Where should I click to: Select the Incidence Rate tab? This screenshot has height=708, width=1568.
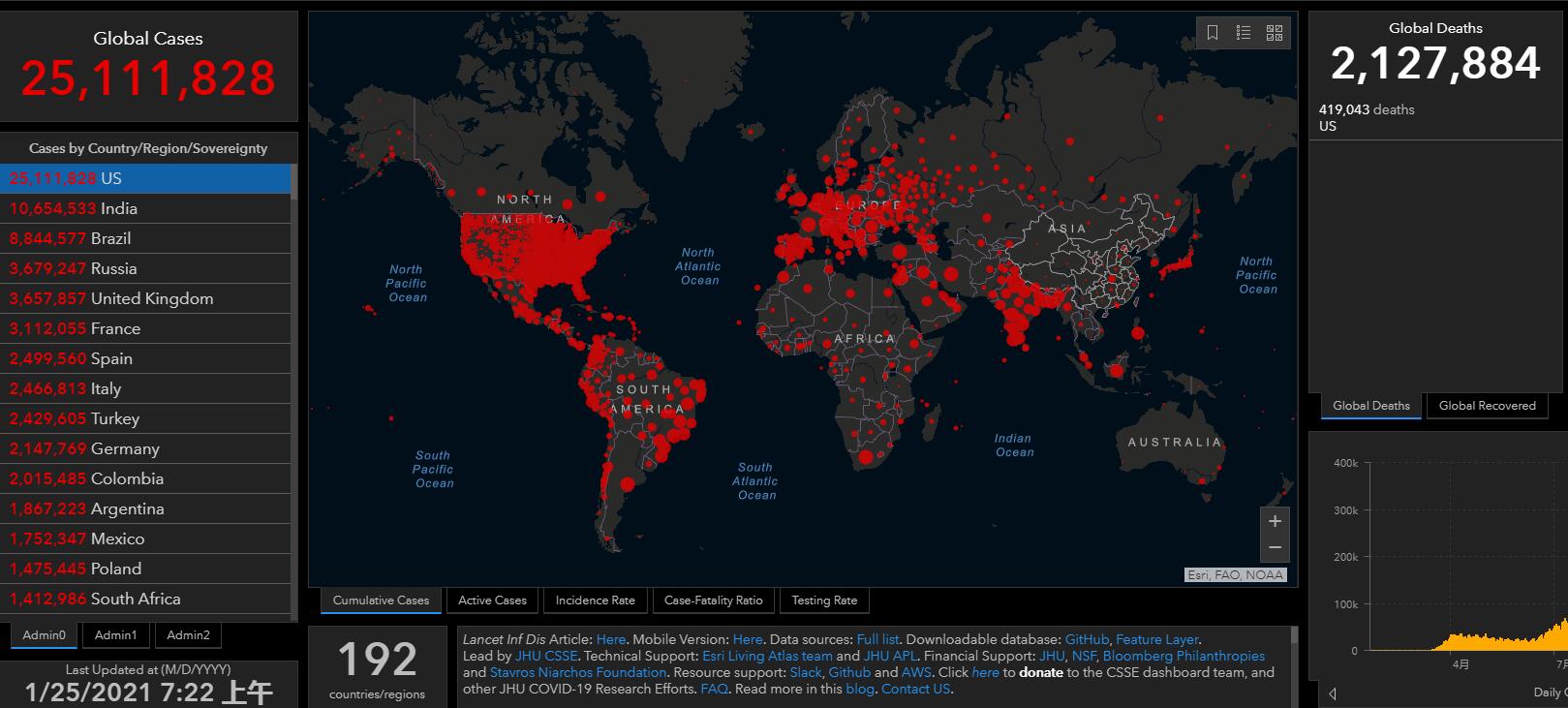pyautogui.click(x=595, y=600)
